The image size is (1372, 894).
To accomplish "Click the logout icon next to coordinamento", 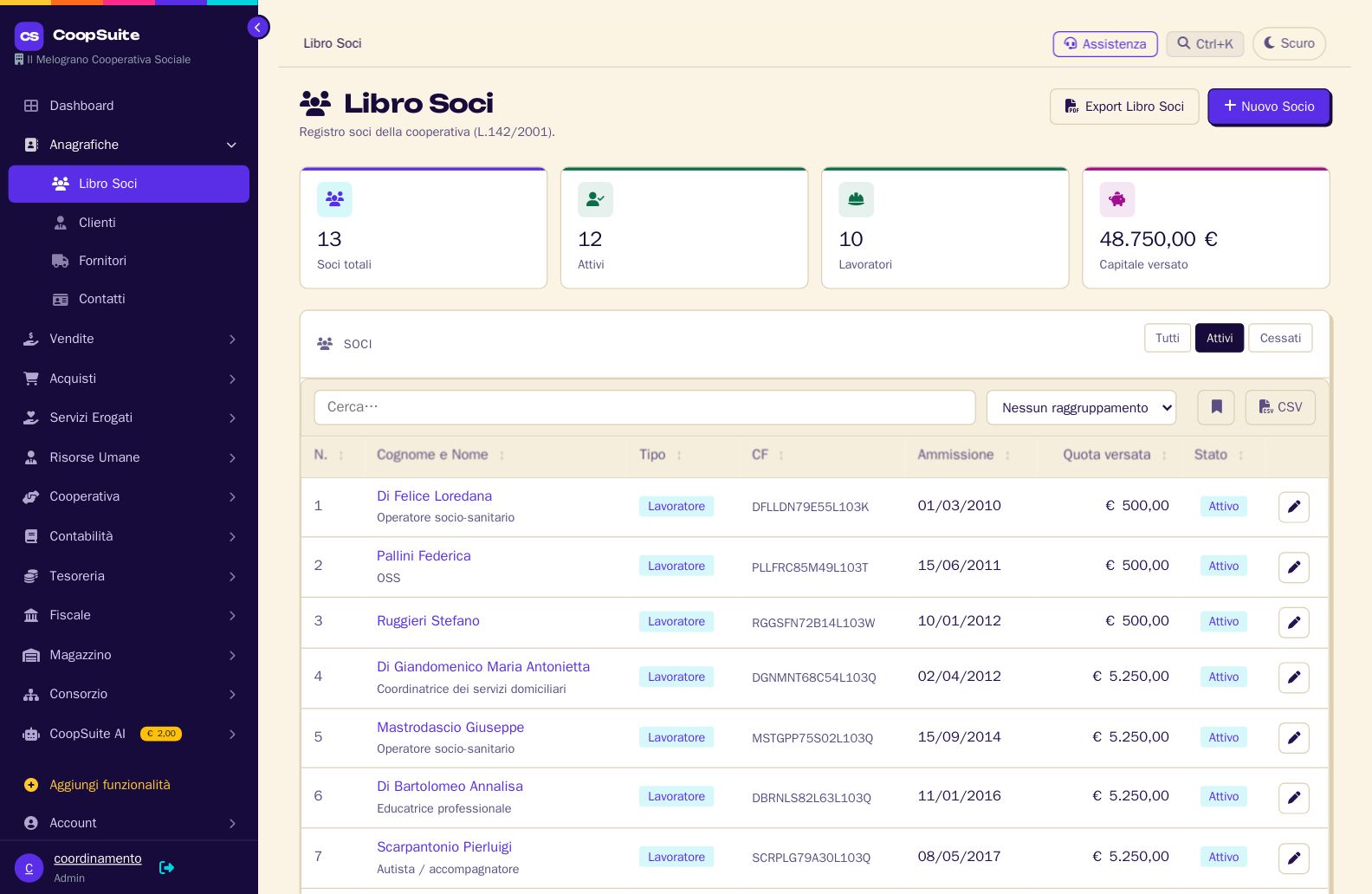I will click(167, 867).
